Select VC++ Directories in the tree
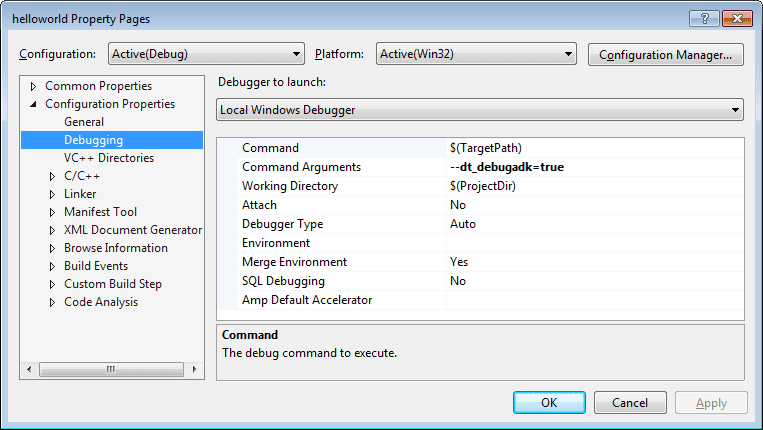This screenshot has height=430, width=763. click(x=109, y=158)
